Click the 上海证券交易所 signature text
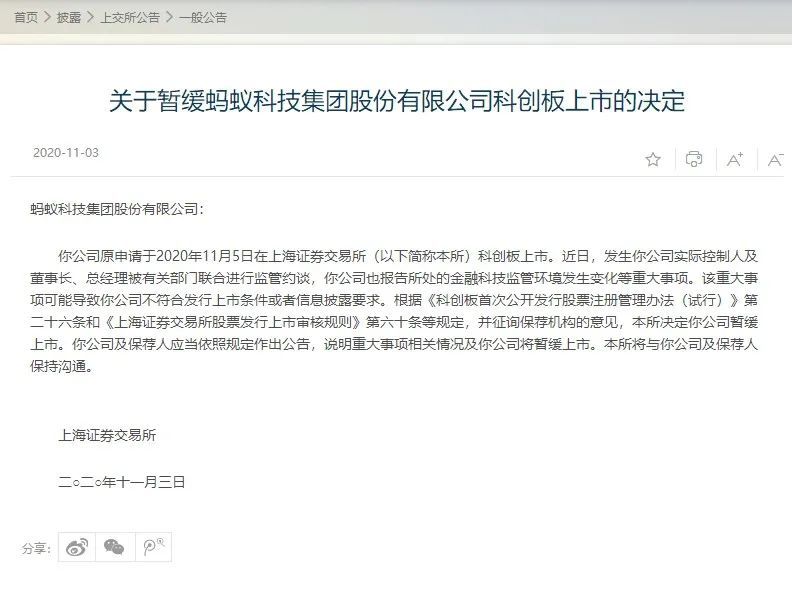792x590 pixels. point(107,435)
